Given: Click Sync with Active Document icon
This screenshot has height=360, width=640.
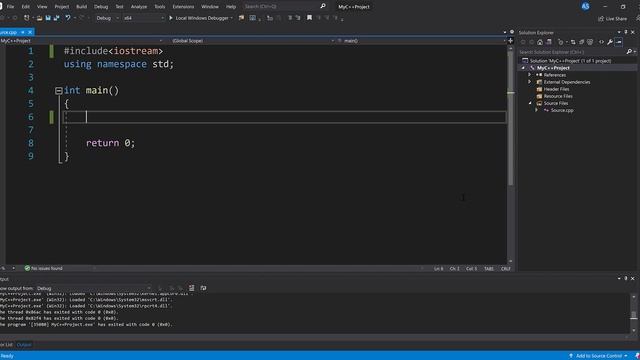Looking at the screenshot, I should 573,42.
